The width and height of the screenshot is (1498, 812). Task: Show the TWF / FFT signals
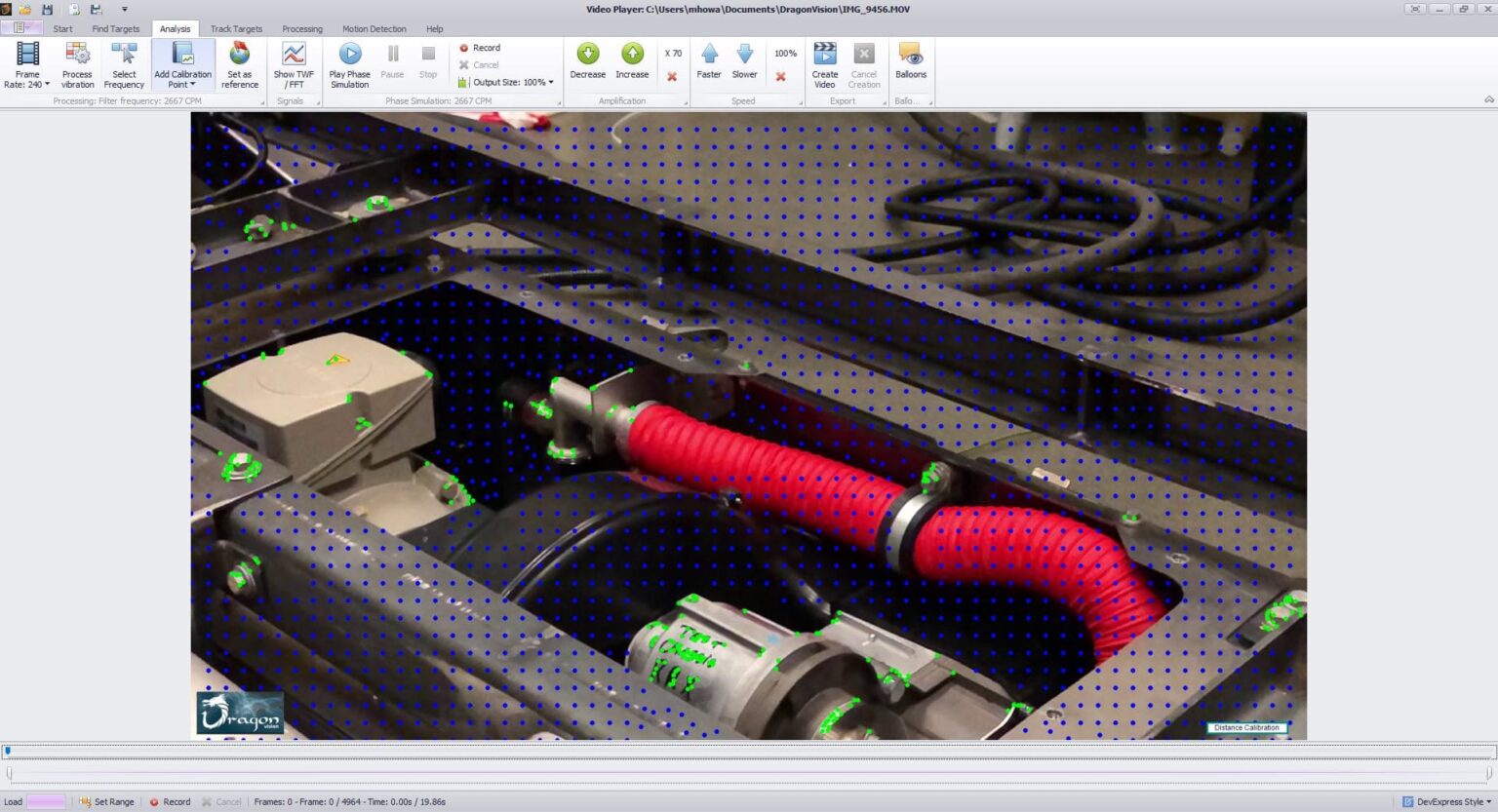[x=294, y=65]
